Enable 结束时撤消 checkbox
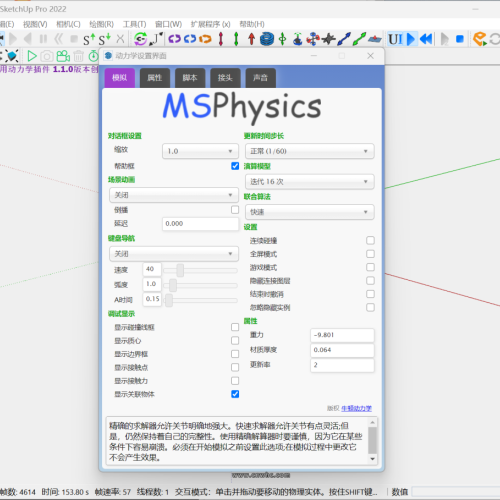This screenshot has height=500, width=500. tap(370, 294)
